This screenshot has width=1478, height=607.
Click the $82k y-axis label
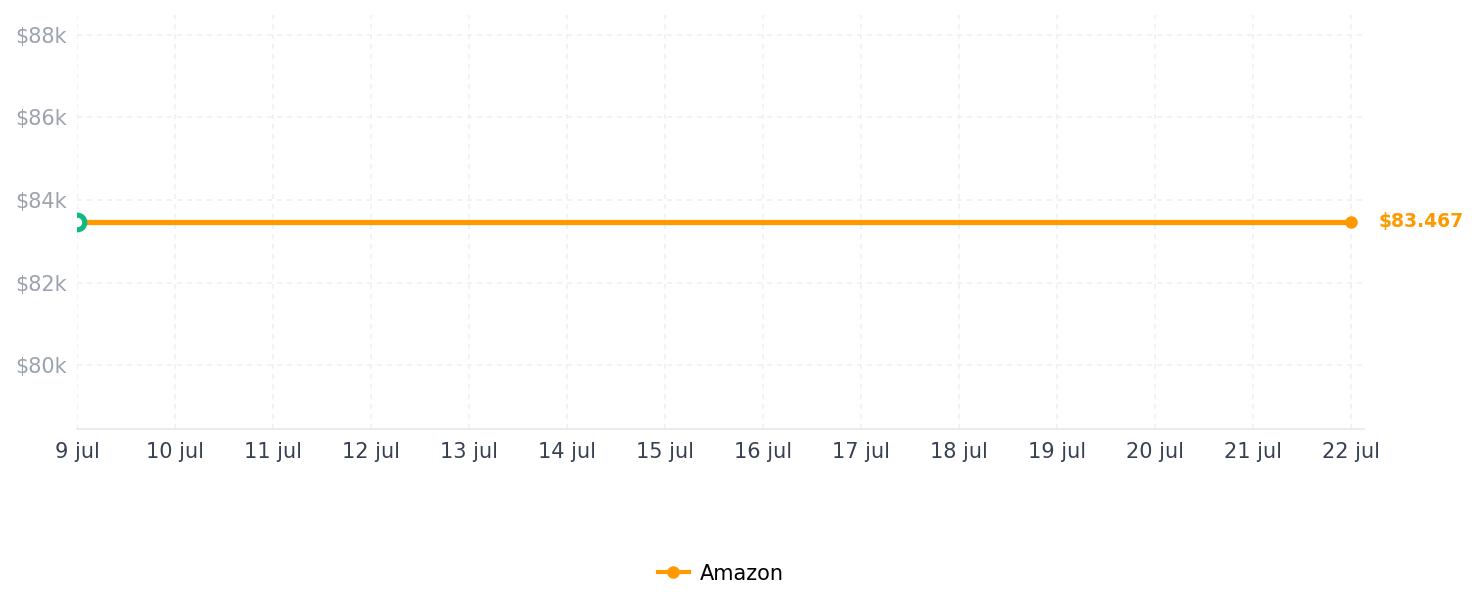click(41, 284)
